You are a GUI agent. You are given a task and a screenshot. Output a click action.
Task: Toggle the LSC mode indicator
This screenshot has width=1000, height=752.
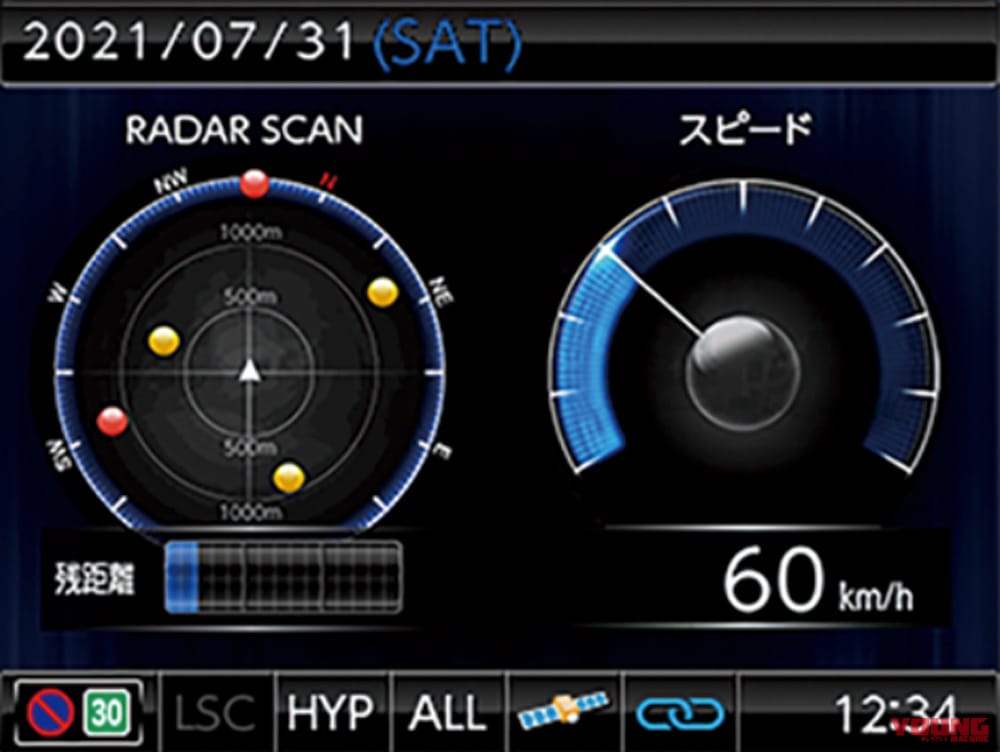point(215,713)
